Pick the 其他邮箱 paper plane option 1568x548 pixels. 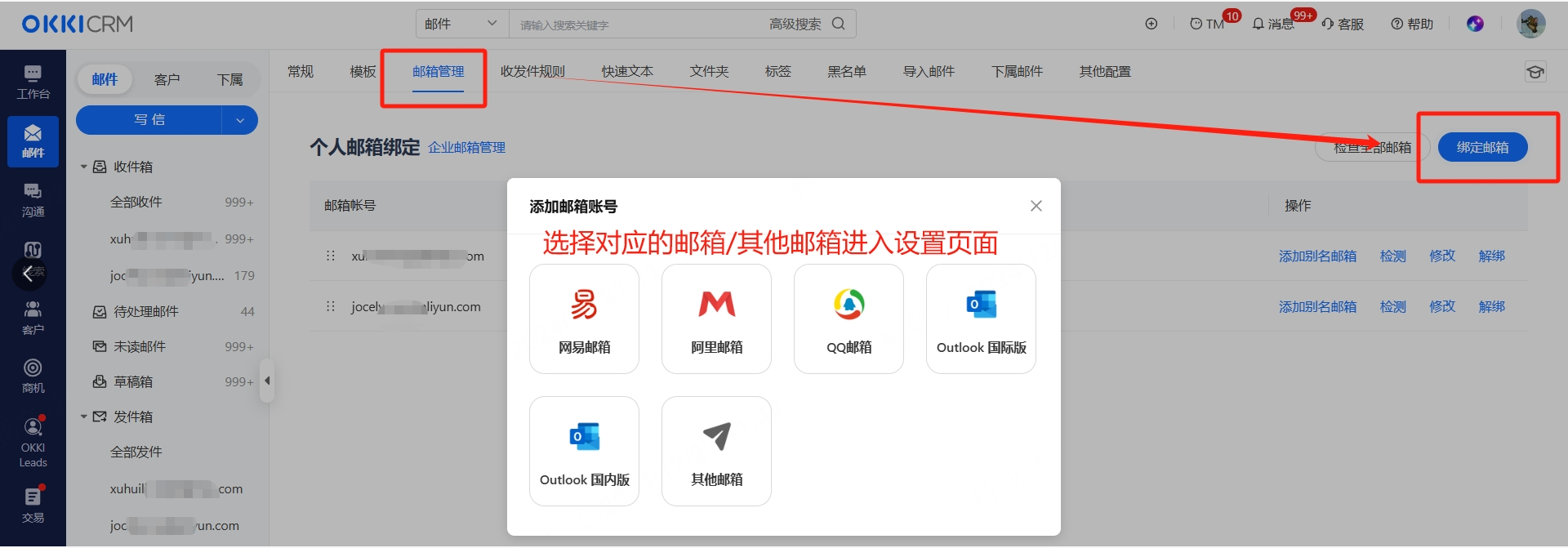(x=716, y=451)
